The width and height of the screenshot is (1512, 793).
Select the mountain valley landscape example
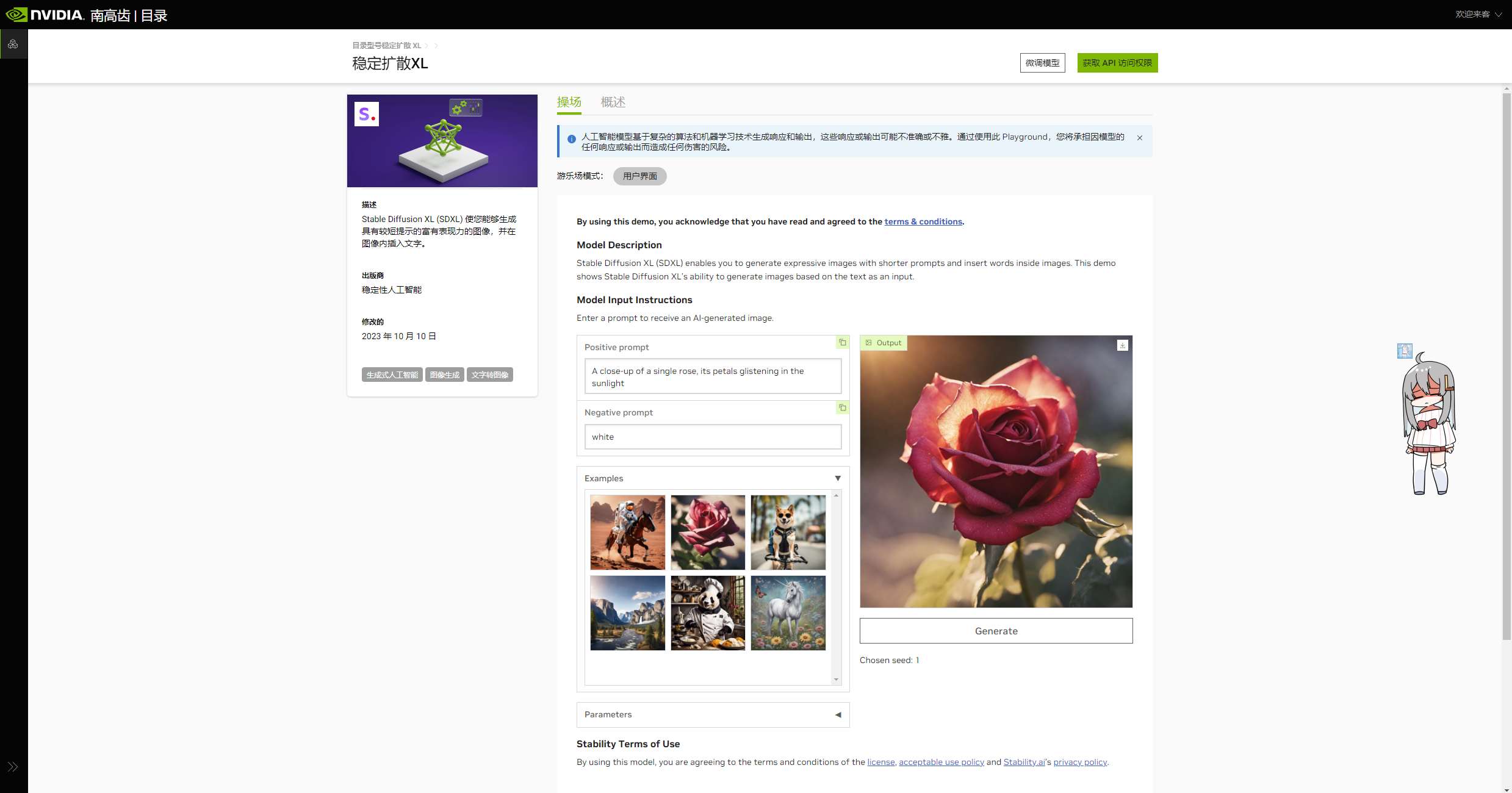click(x=627, y=613)
